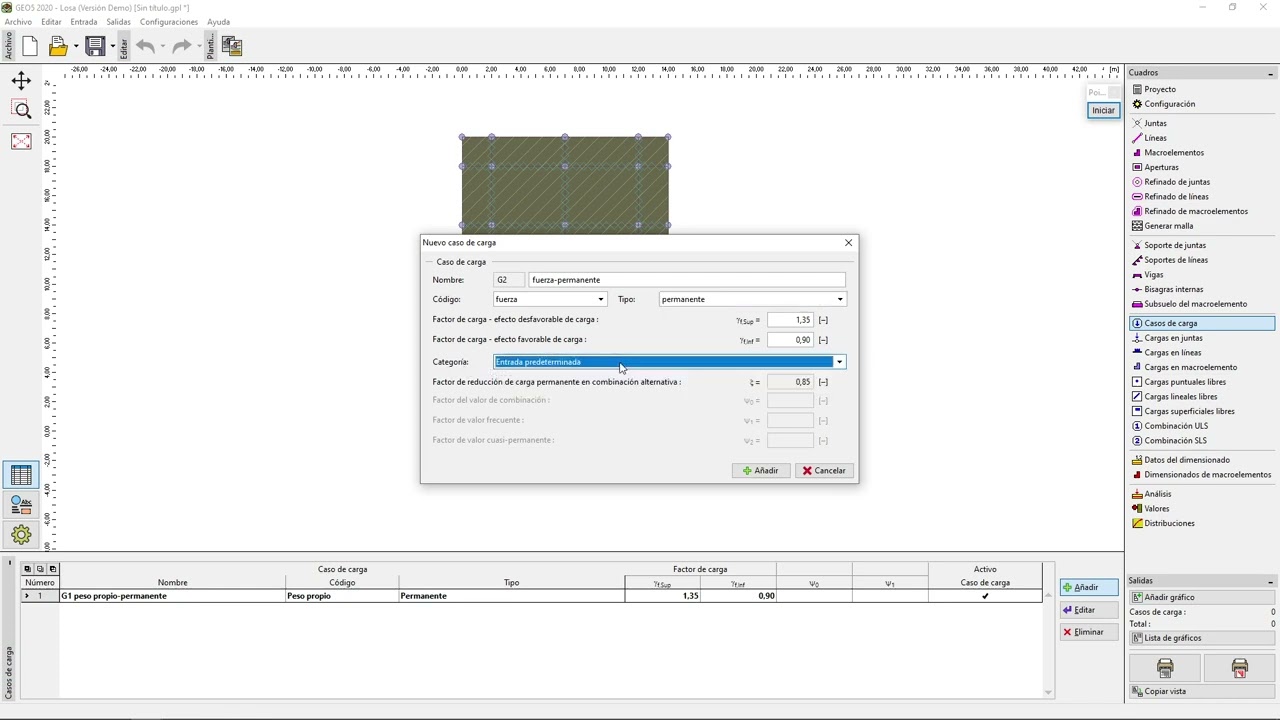1280x720 pixels.
Task: Open the Lista de gráficos
Action: (x=1202, y=638)
